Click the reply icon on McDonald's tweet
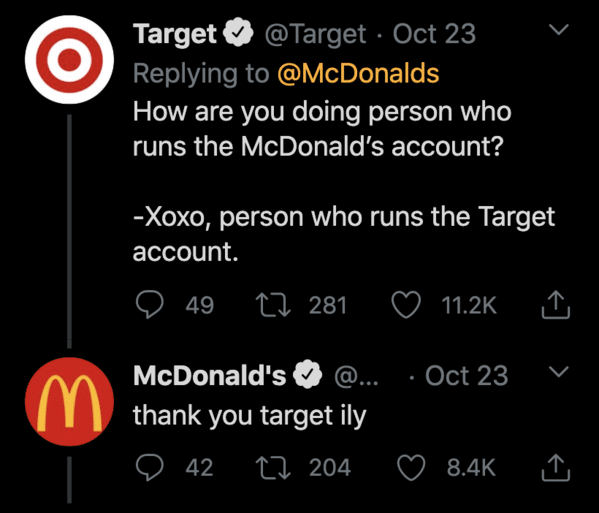 tap(150, 467)
